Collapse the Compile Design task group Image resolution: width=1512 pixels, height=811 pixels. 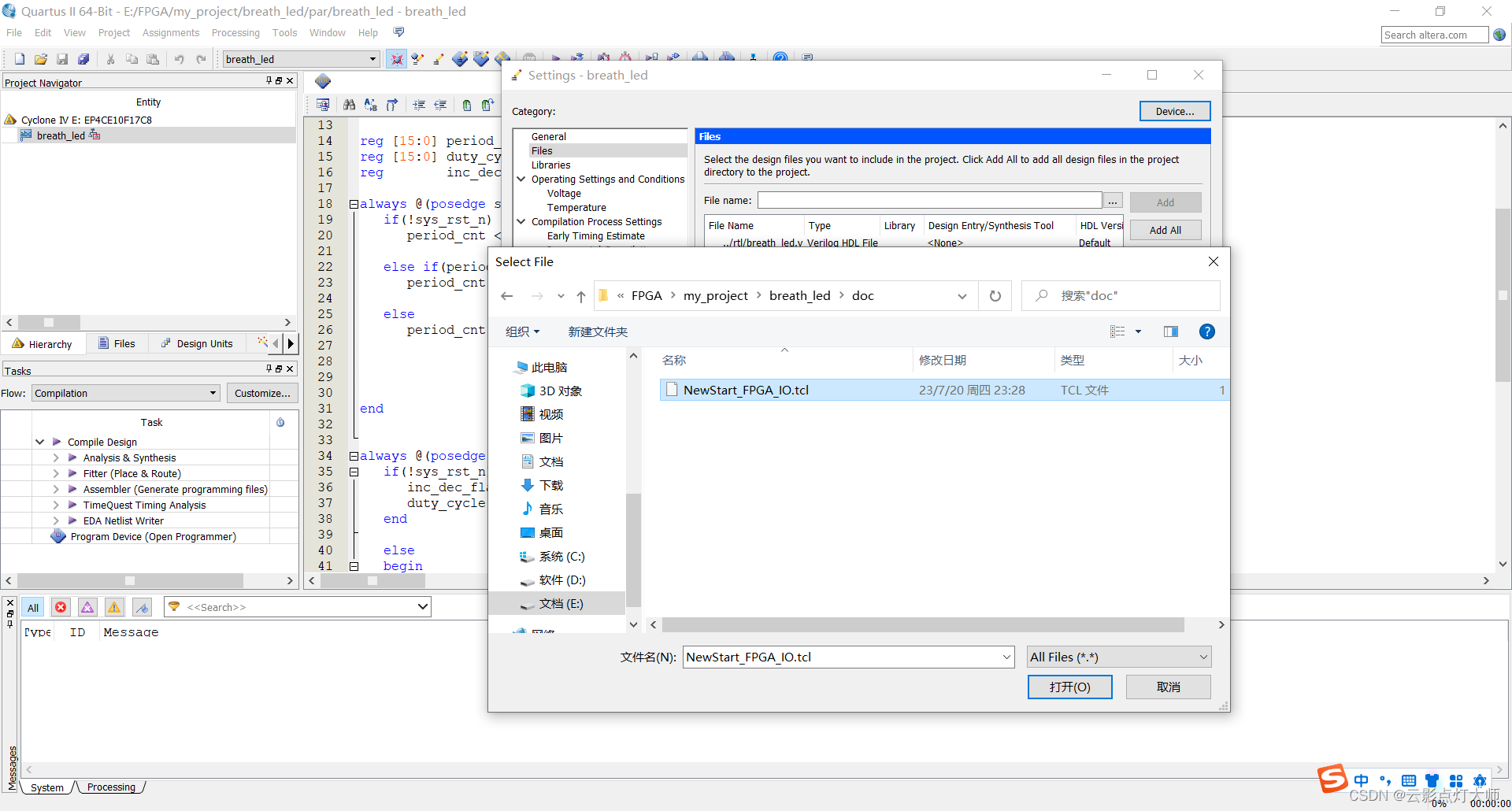pyautogui.click(x=39, y=442)
